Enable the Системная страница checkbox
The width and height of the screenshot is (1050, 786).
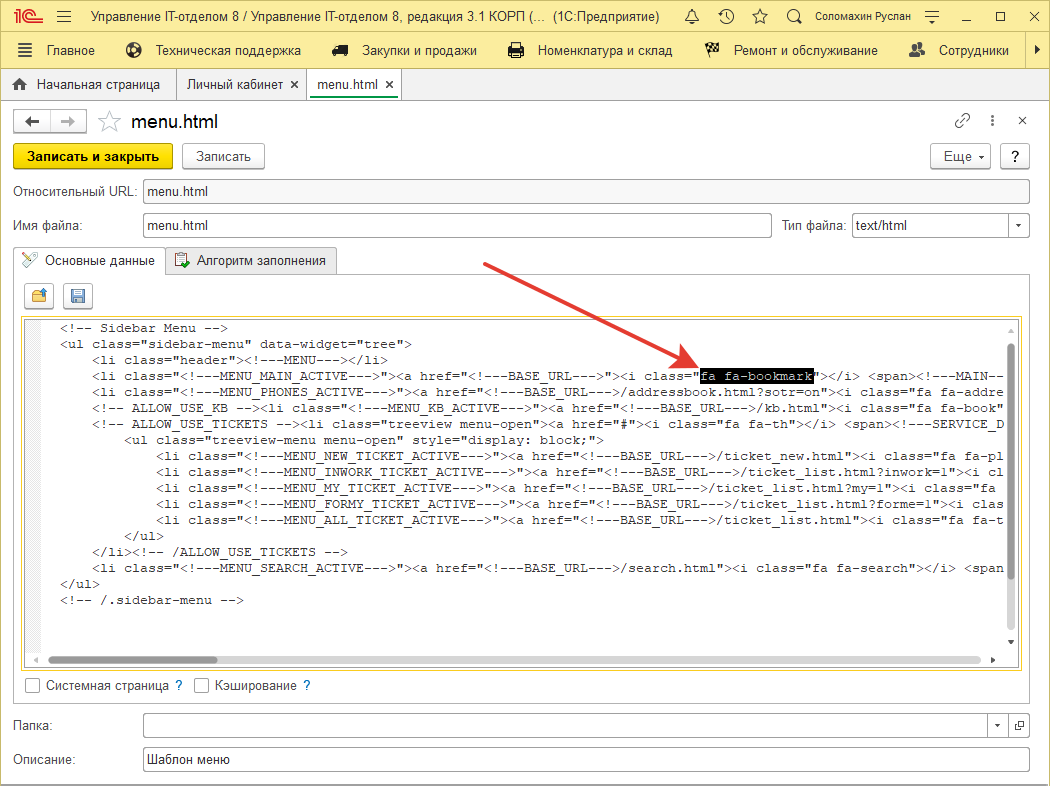[x=33, y=686]
